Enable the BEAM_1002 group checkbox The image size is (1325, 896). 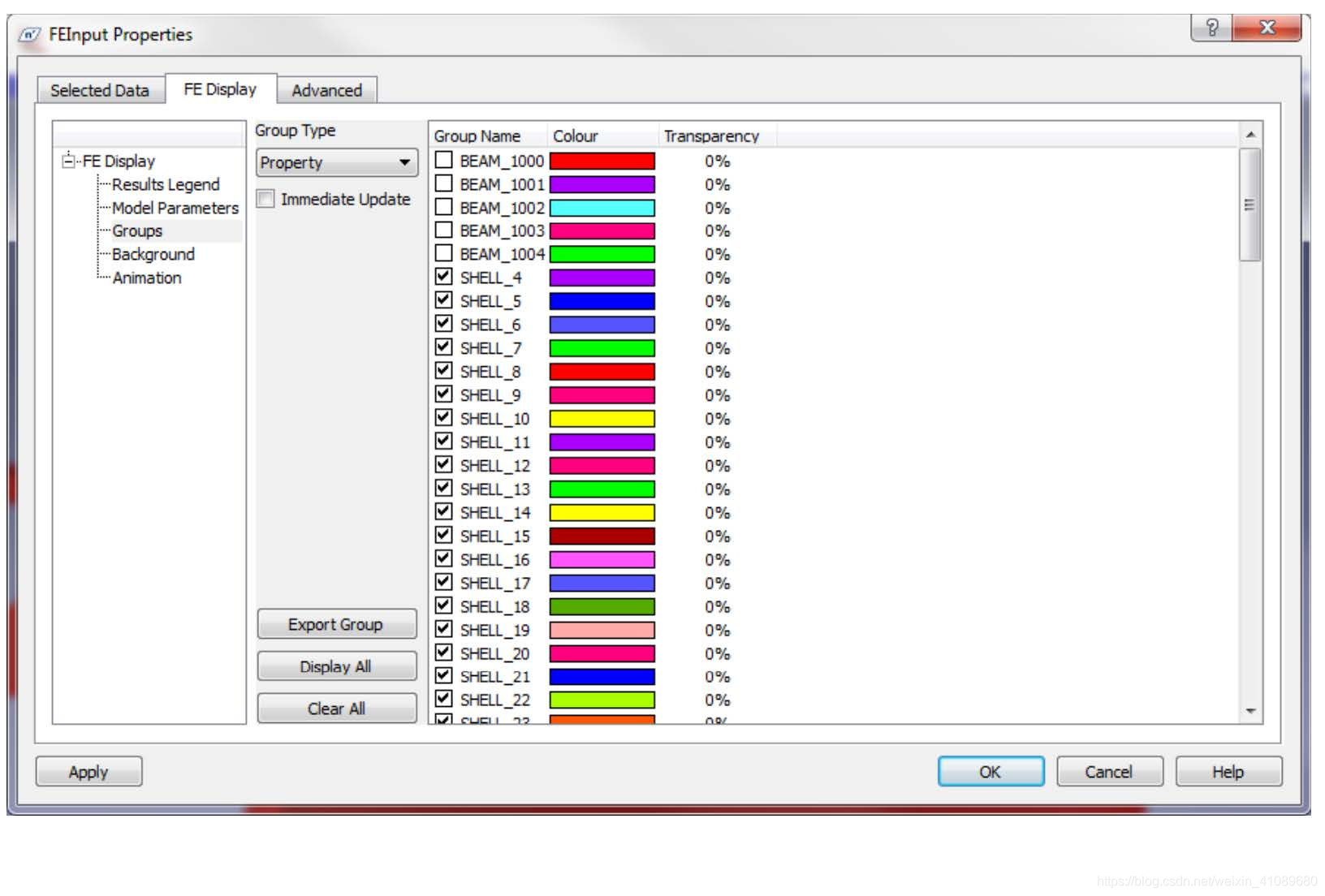443,207
